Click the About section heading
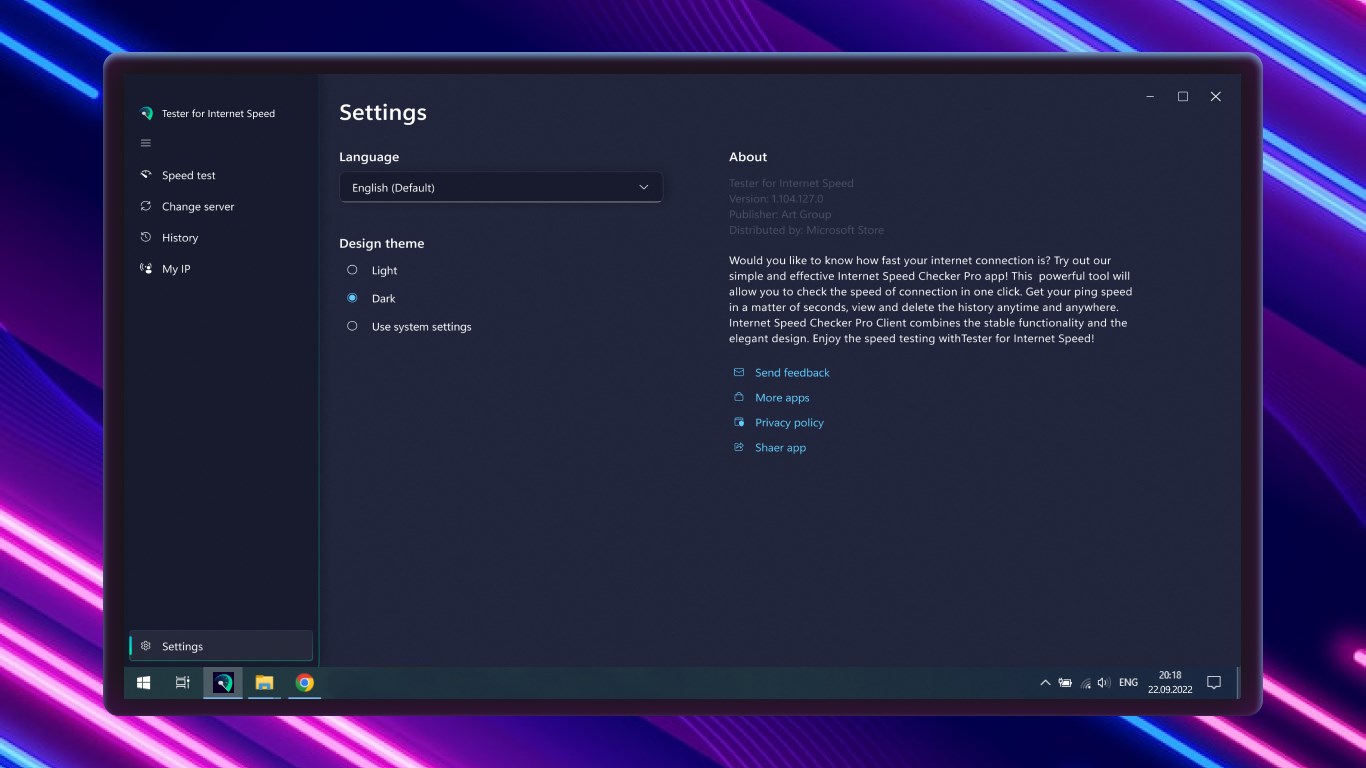This screenshot has width=1366, height=768. 748,156
